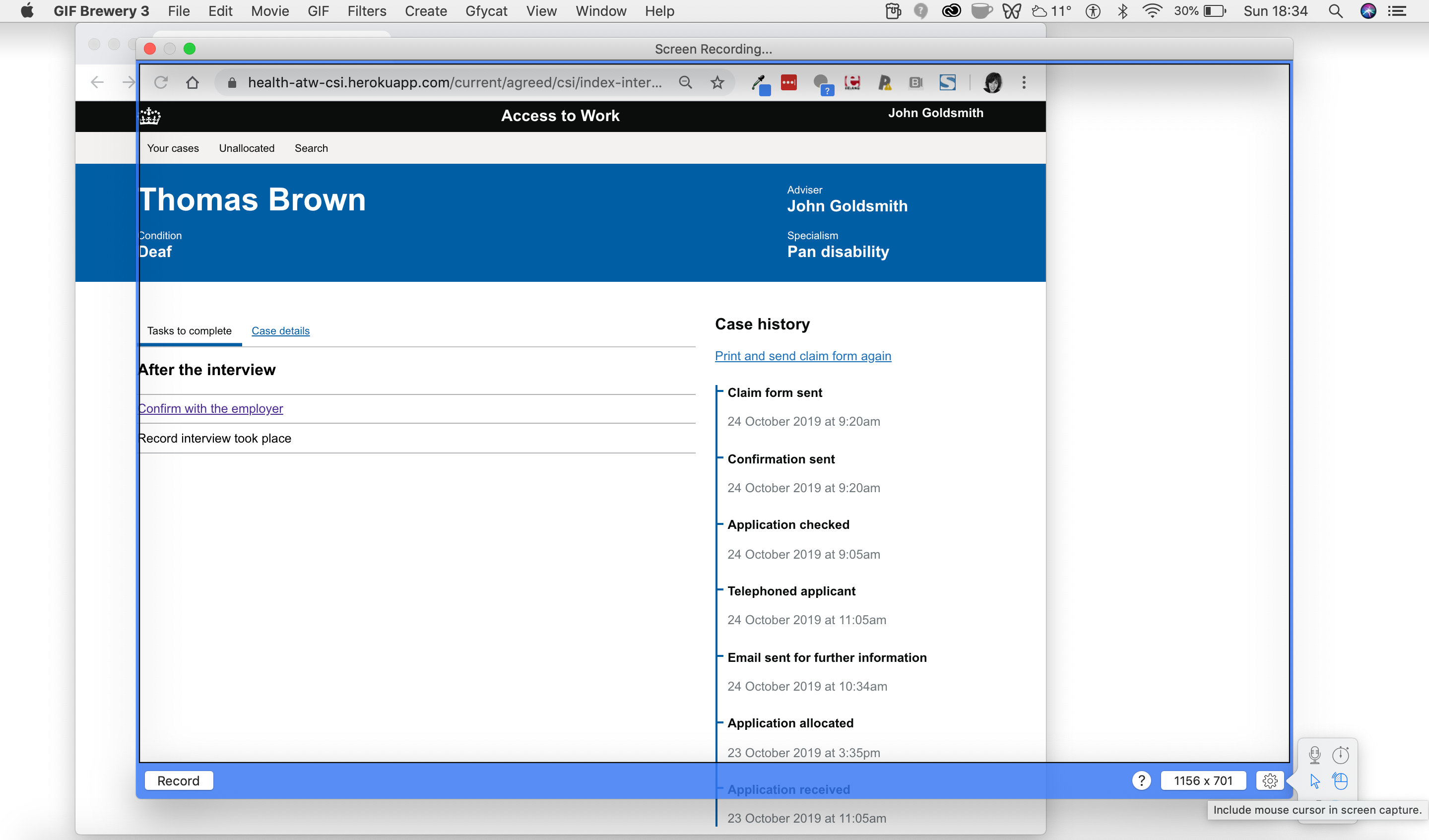
Task: Click the Telephoned applicant history entry
Action: (x=791, y=591)
